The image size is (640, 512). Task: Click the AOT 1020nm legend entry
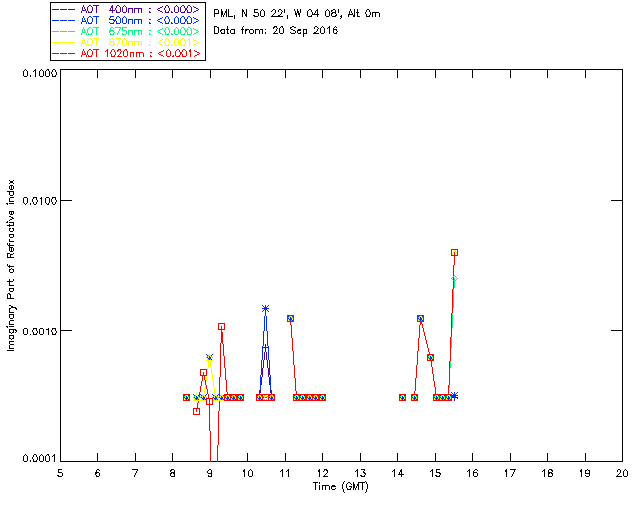pyautogui.click(x=127, y=53)
